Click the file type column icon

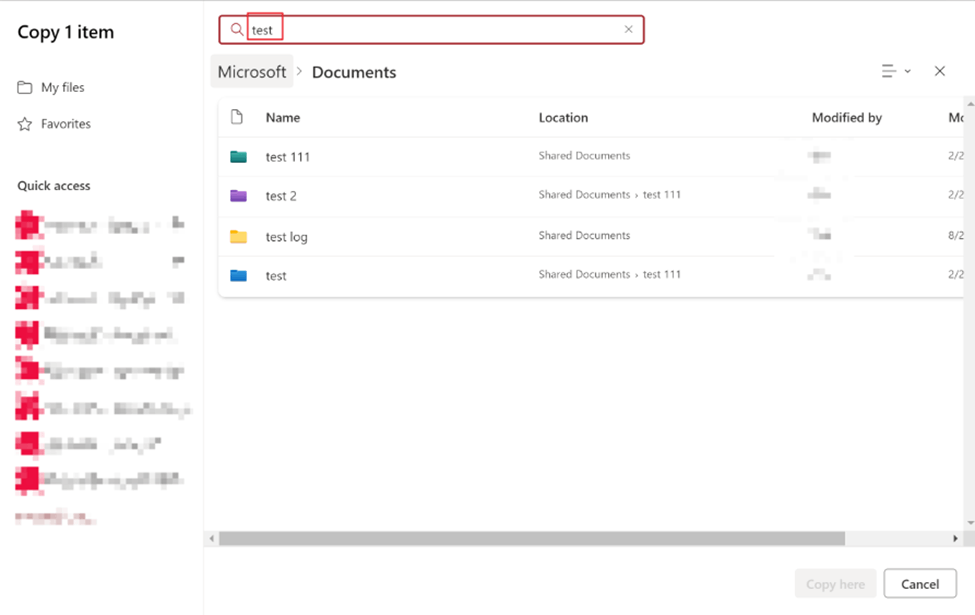[x=236, y=117]
